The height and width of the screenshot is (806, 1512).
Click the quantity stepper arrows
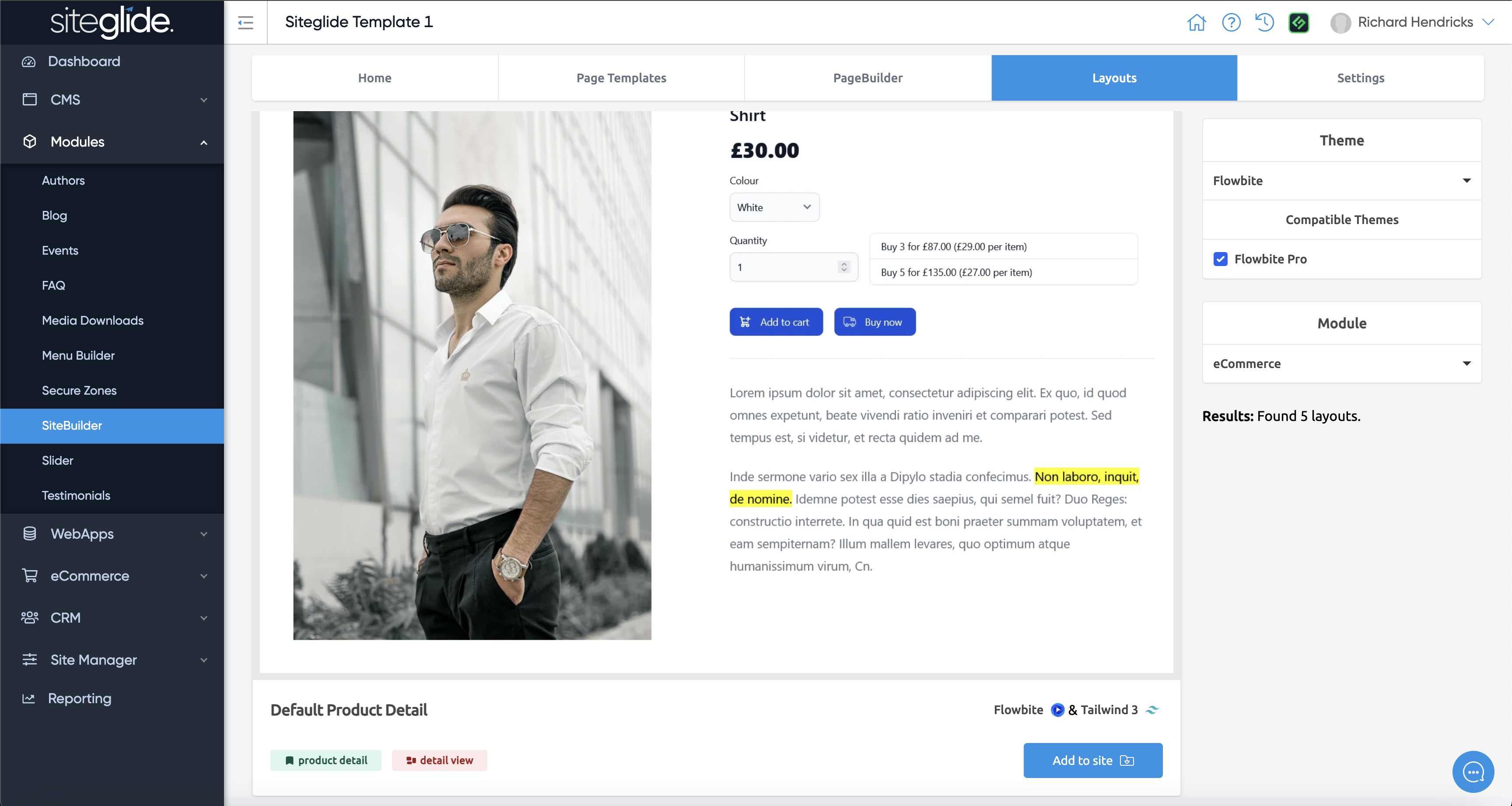coord(843,267)
